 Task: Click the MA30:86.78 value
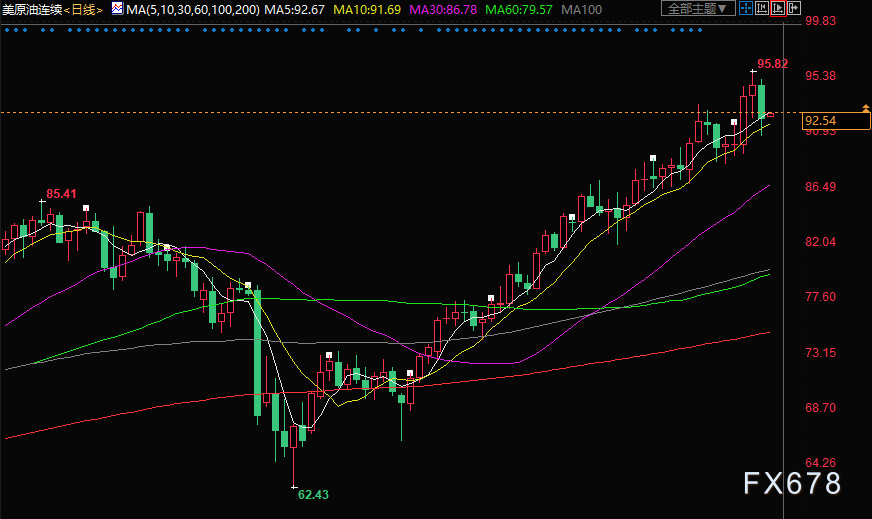443,9
